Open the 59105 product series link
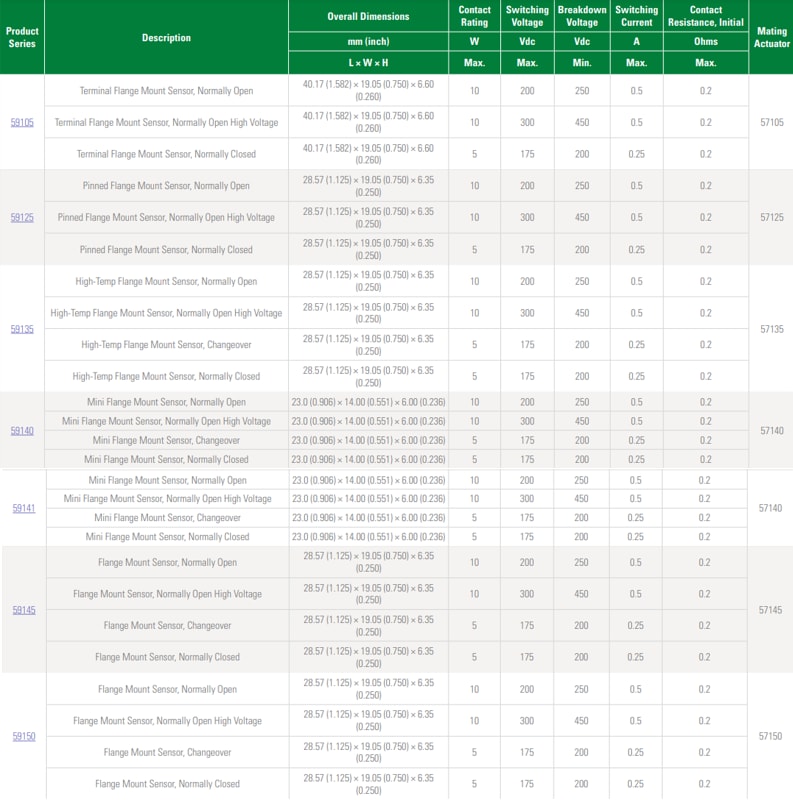The height and width of the screenshot is (800, 793). click(x=22, y=123)
